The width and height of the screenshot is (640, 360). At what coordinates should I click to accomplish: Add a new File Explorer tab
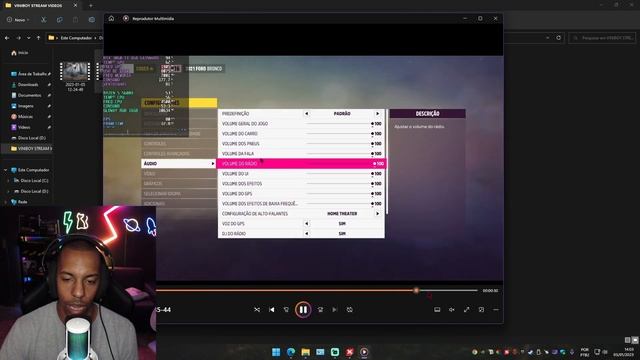coord(91,5)
